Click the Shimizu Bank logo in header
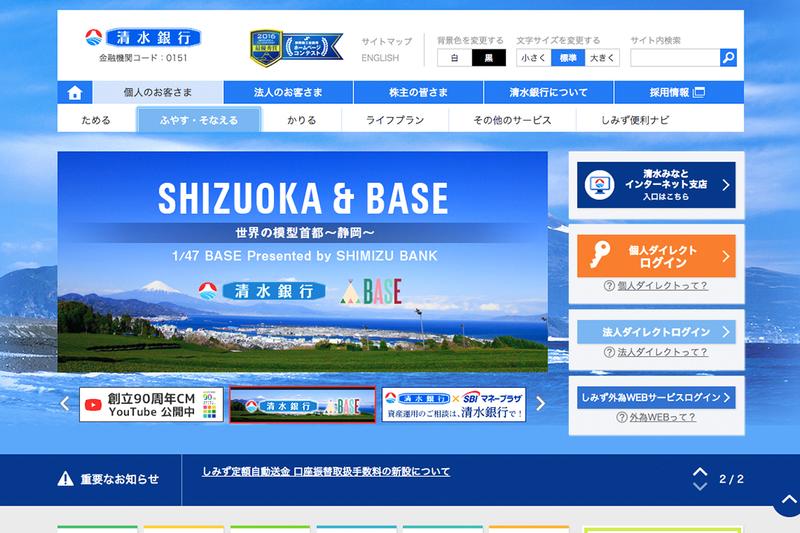 point(143,38)
